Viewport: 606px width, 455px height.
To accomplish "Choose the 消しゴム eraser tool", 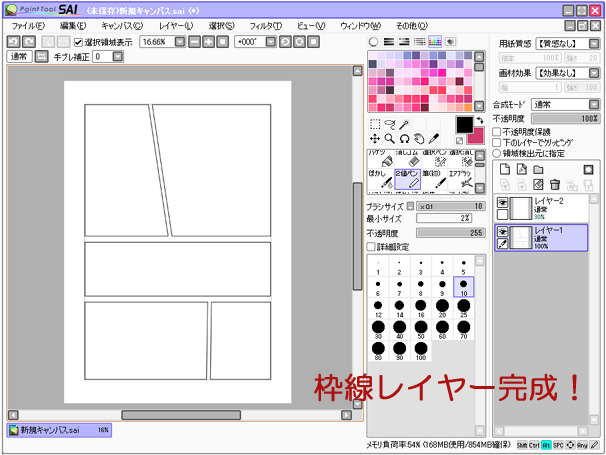I will (x=407, y=158).
